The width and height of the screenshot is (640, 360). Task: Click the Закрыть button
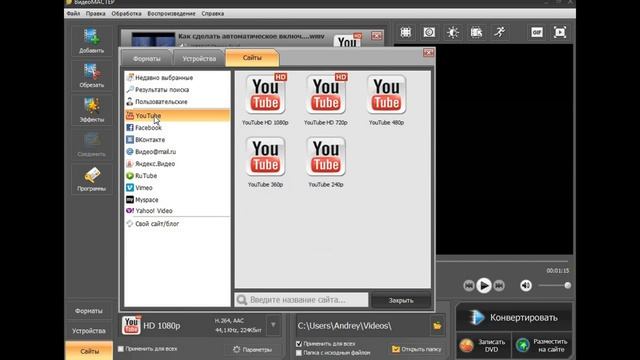coord(401,300)
